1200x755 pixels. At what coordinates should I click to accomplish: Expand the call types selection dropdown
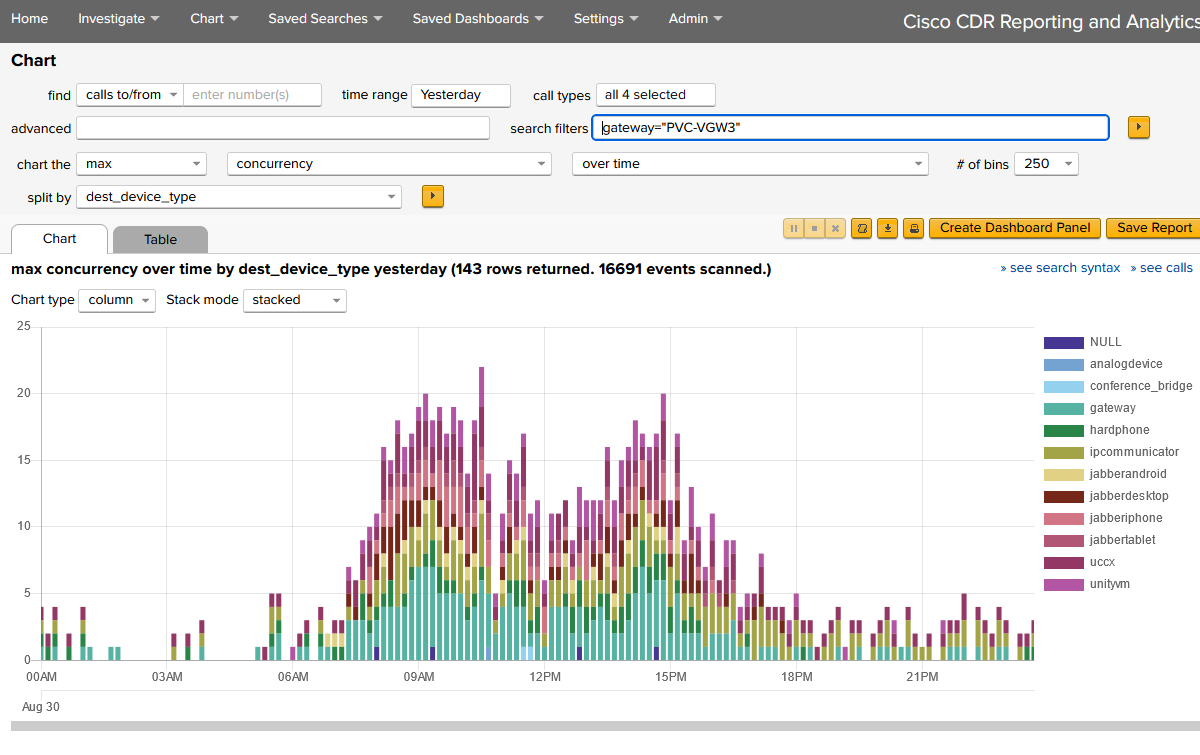655,94
